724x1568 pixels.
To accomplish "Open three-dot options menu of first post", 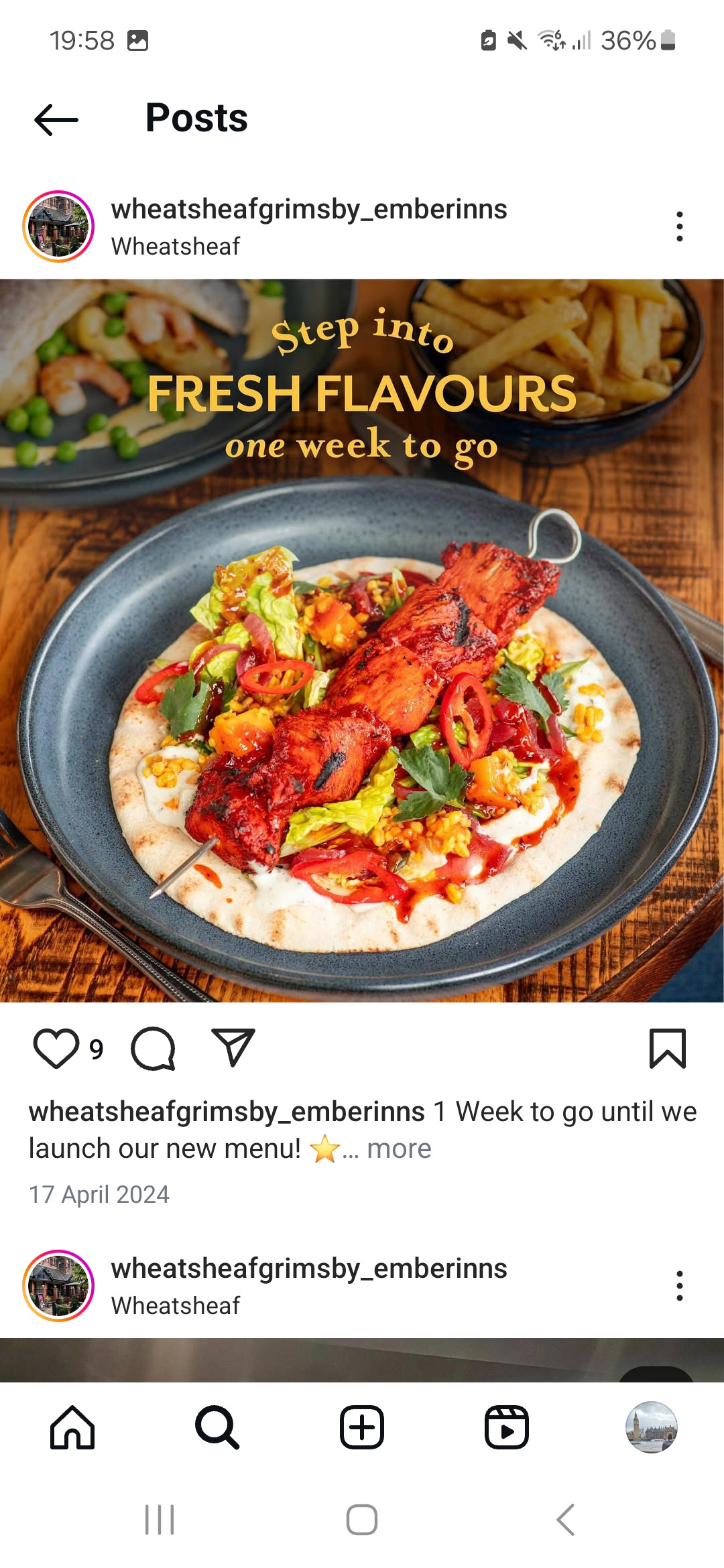I will [680, 226].
